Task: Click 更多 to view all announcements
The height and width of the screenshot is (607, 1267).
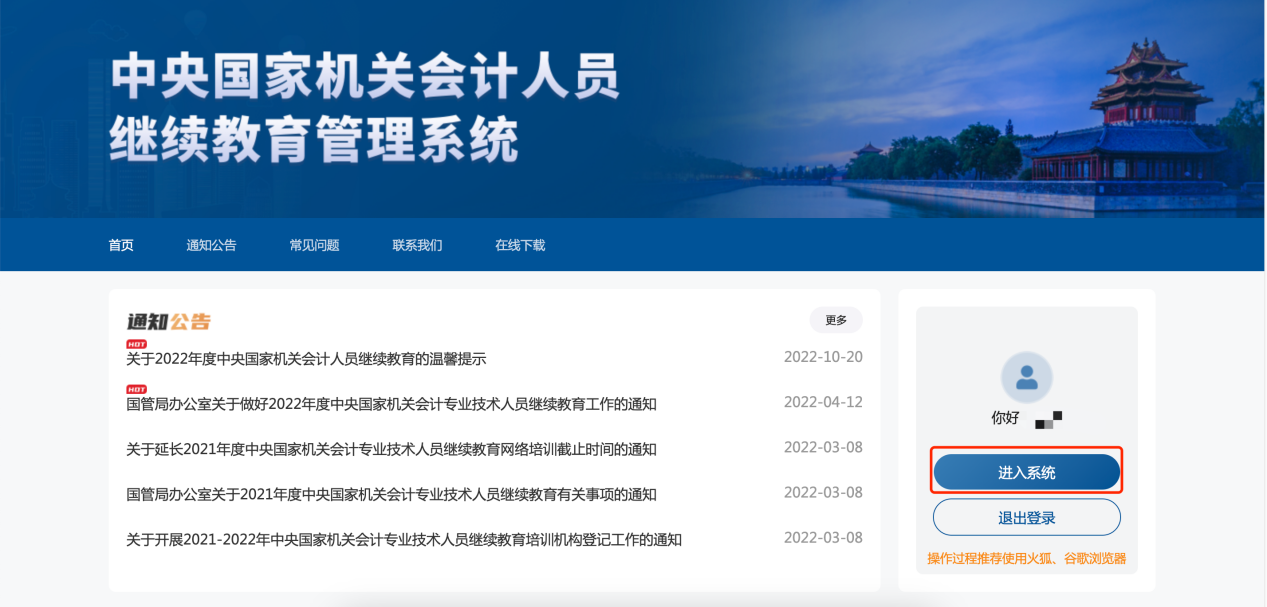Action: [836, 320]
